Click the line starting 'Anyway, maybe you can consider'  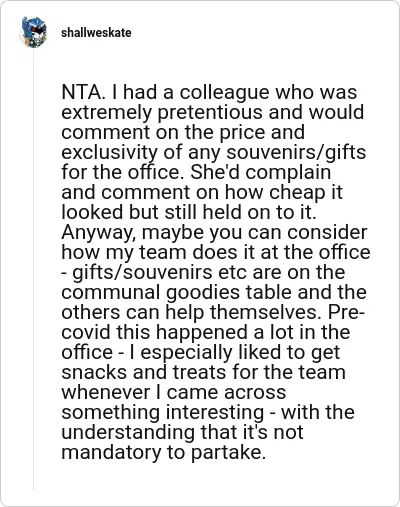point(214,232)
